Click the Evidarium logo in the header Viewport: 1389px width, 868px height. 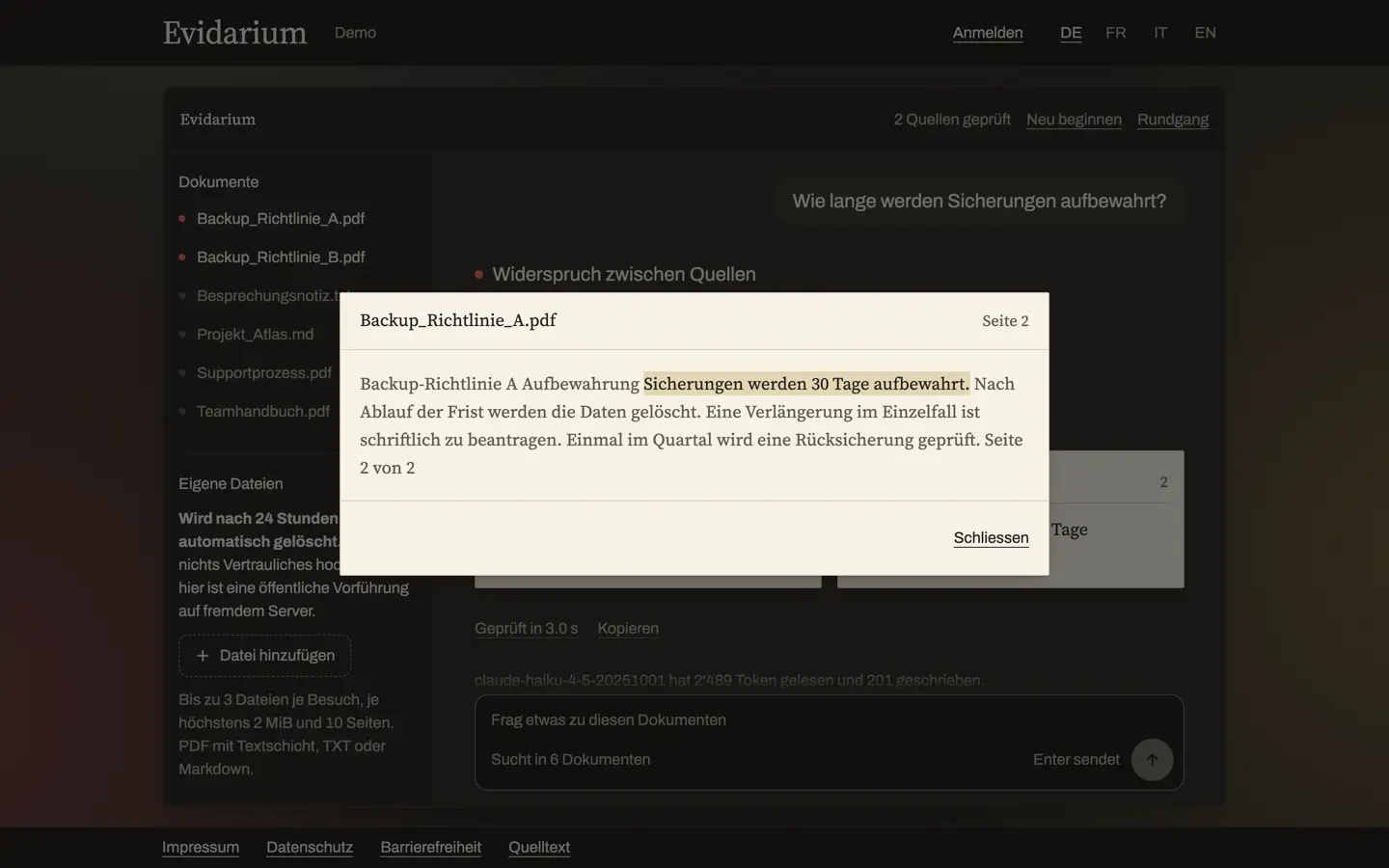click(234, 33)
